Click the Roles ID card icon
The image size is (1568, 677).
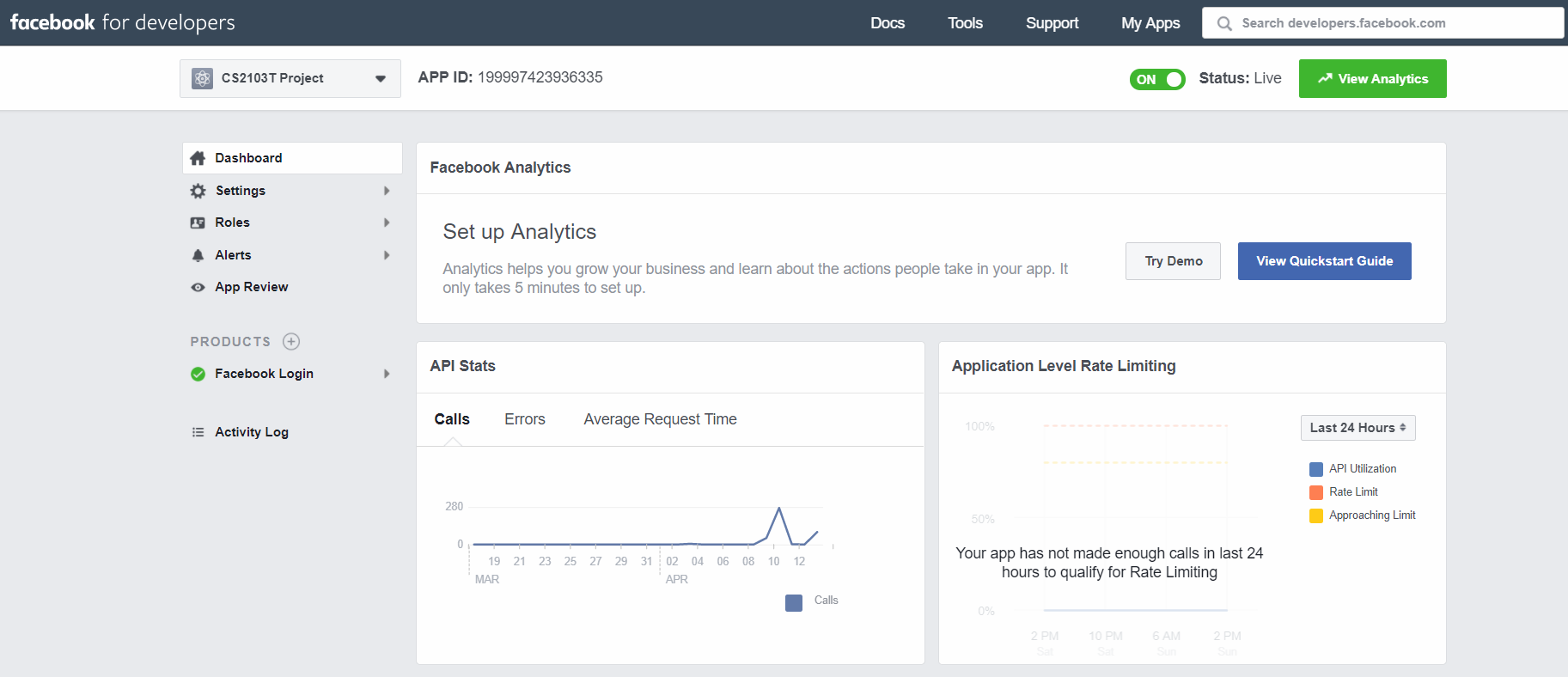tap(198, 223)
